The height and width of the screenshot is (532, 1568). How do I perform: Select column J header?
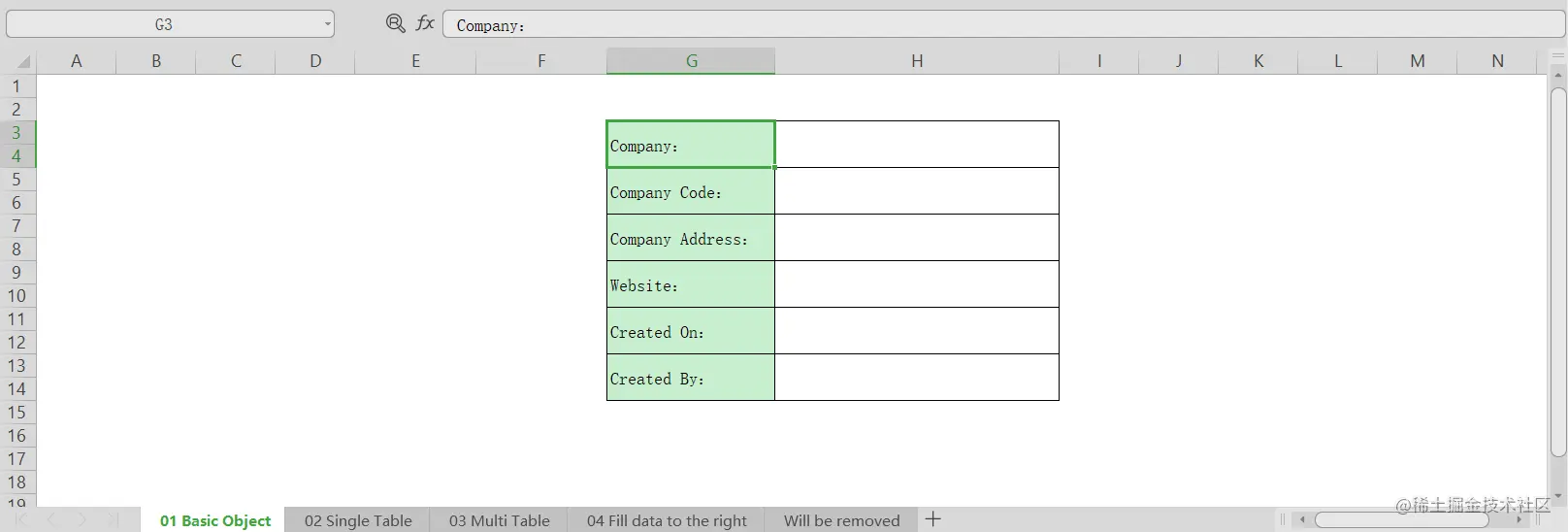(1178, 61)
